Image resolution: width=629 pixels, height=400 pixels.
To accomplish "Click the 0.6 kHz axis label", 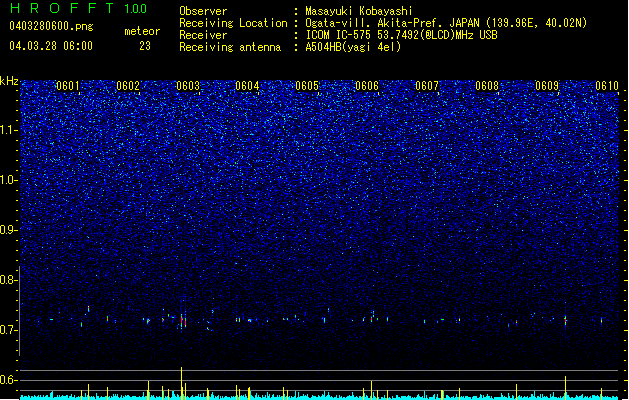I will (x=9, y=380).
